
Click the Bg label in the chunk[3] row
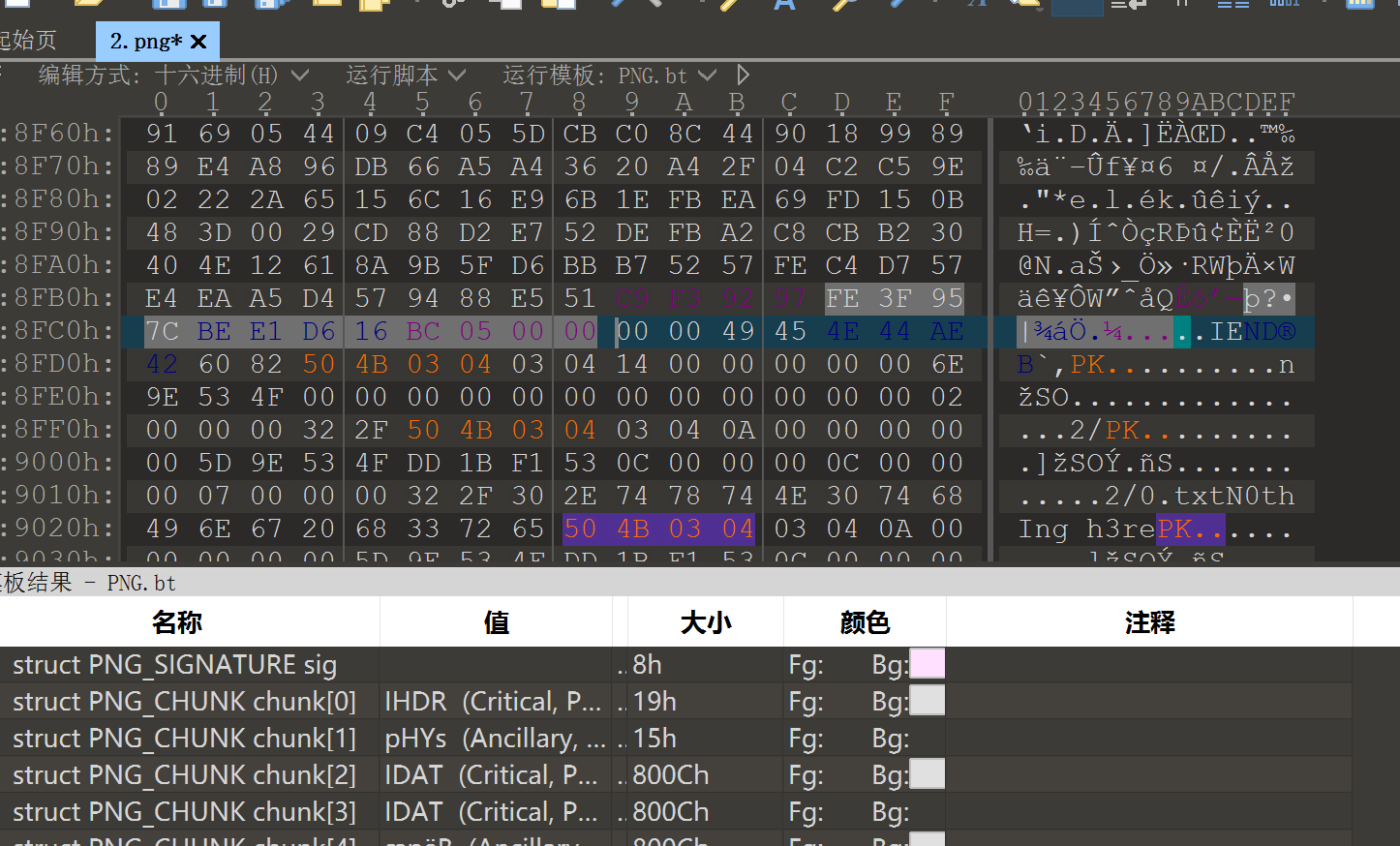tap(890, 813)
